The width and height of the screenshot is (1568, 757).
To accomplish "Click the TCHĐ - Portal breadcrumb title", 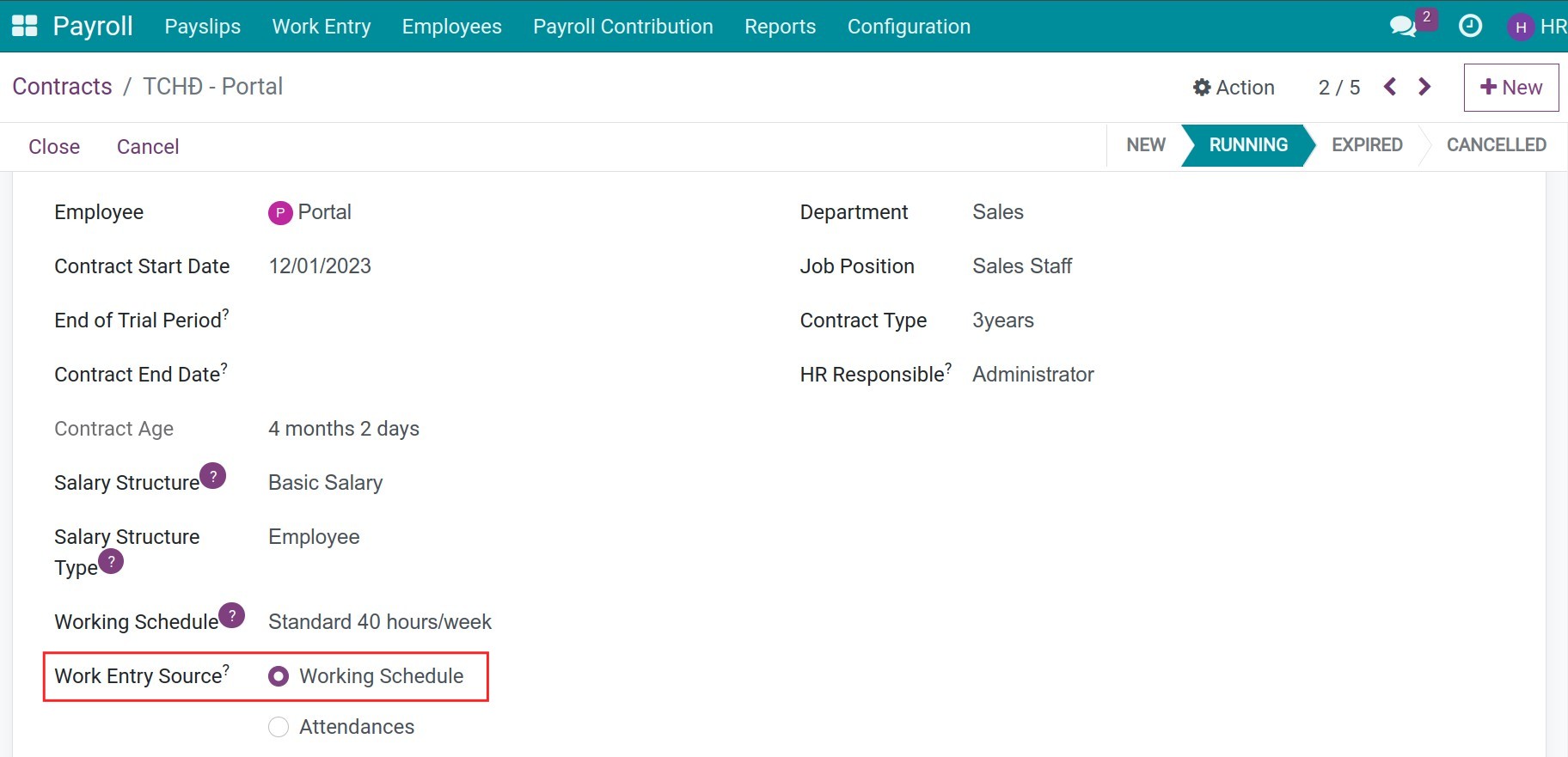I will (212, 87).
